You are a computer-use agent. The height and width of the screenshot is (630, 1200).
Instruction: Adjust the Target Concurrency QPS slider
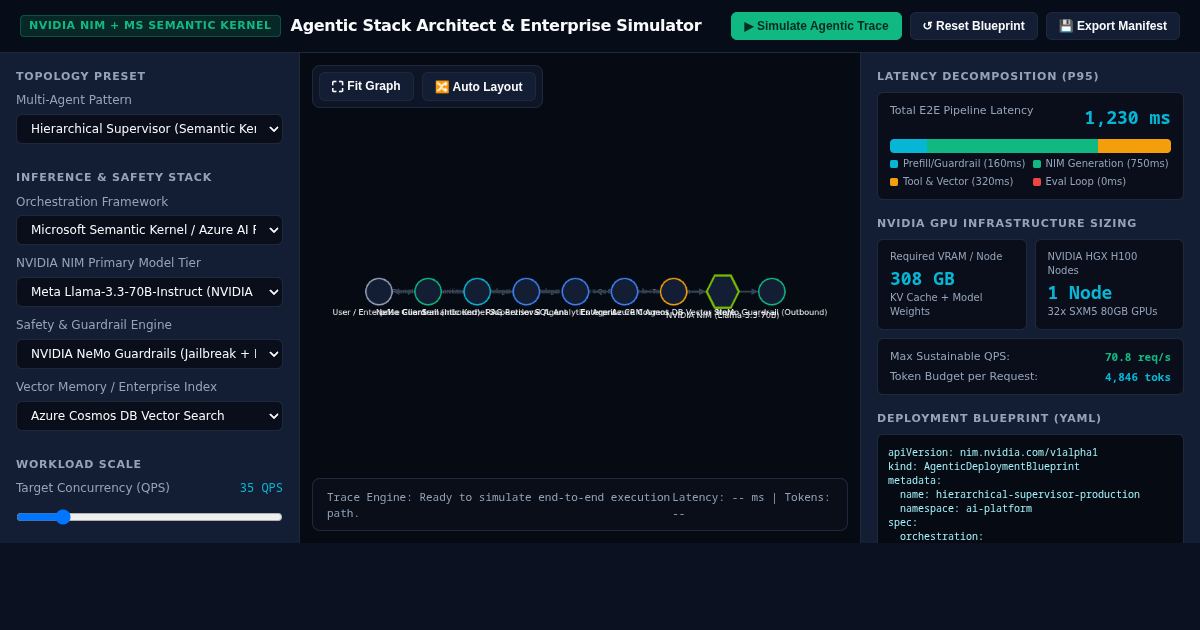point(149,517)
